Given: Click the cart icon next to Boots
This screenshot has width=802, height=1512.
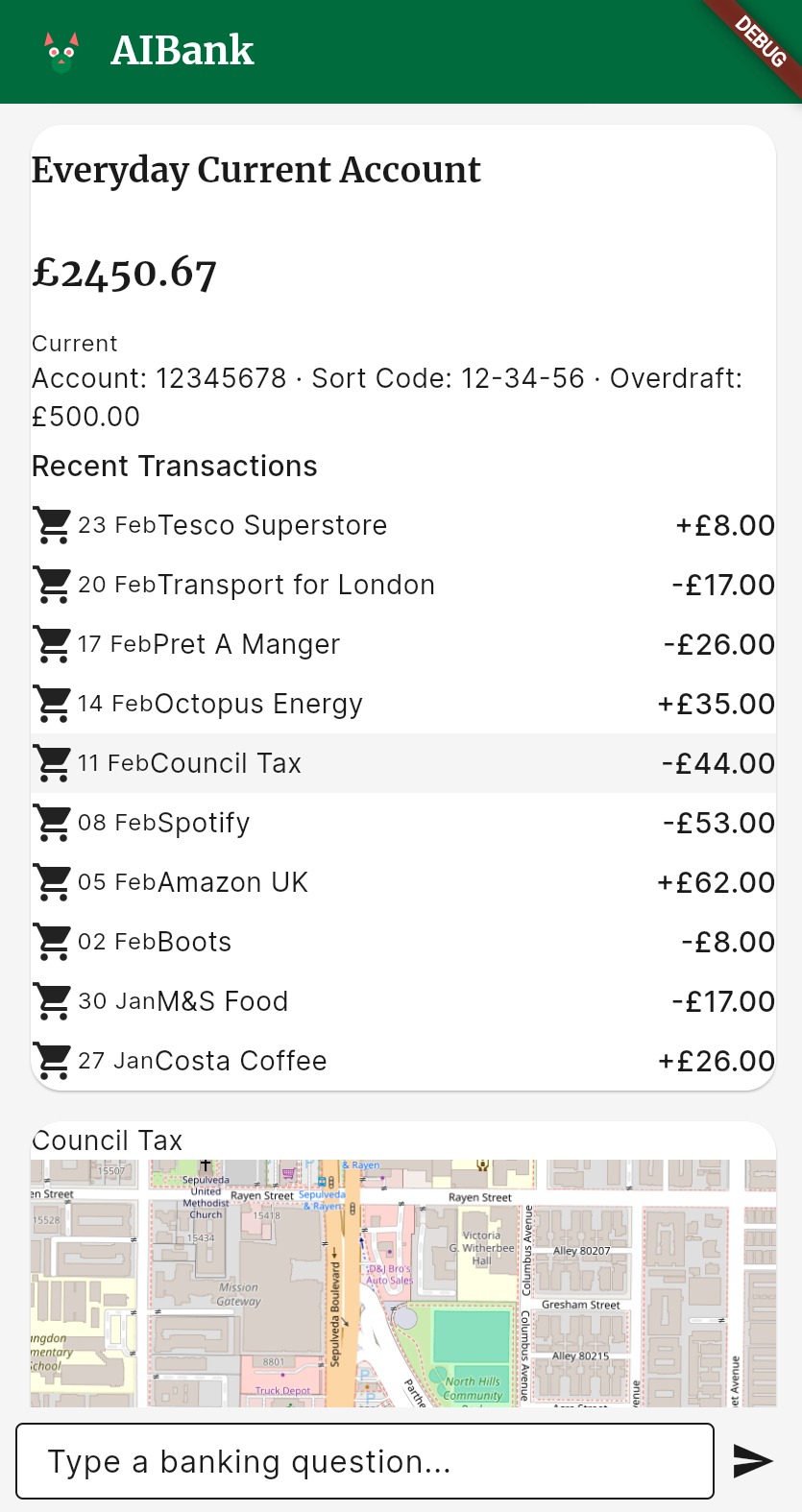Looking at the screenshot, I should 51,942.
